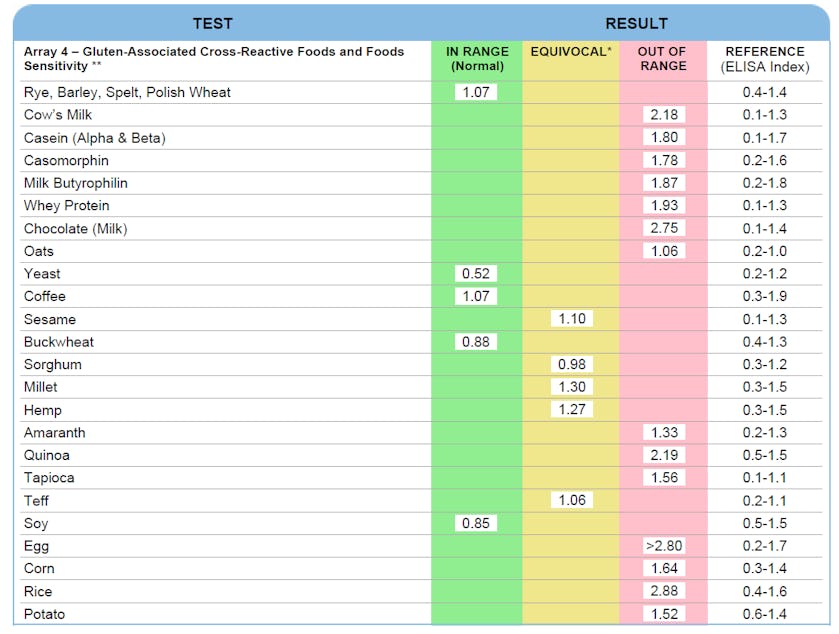Click the Whey Protein label
Image resolution: width=839 pixels, height=634 pixels.
click(67, 205)
